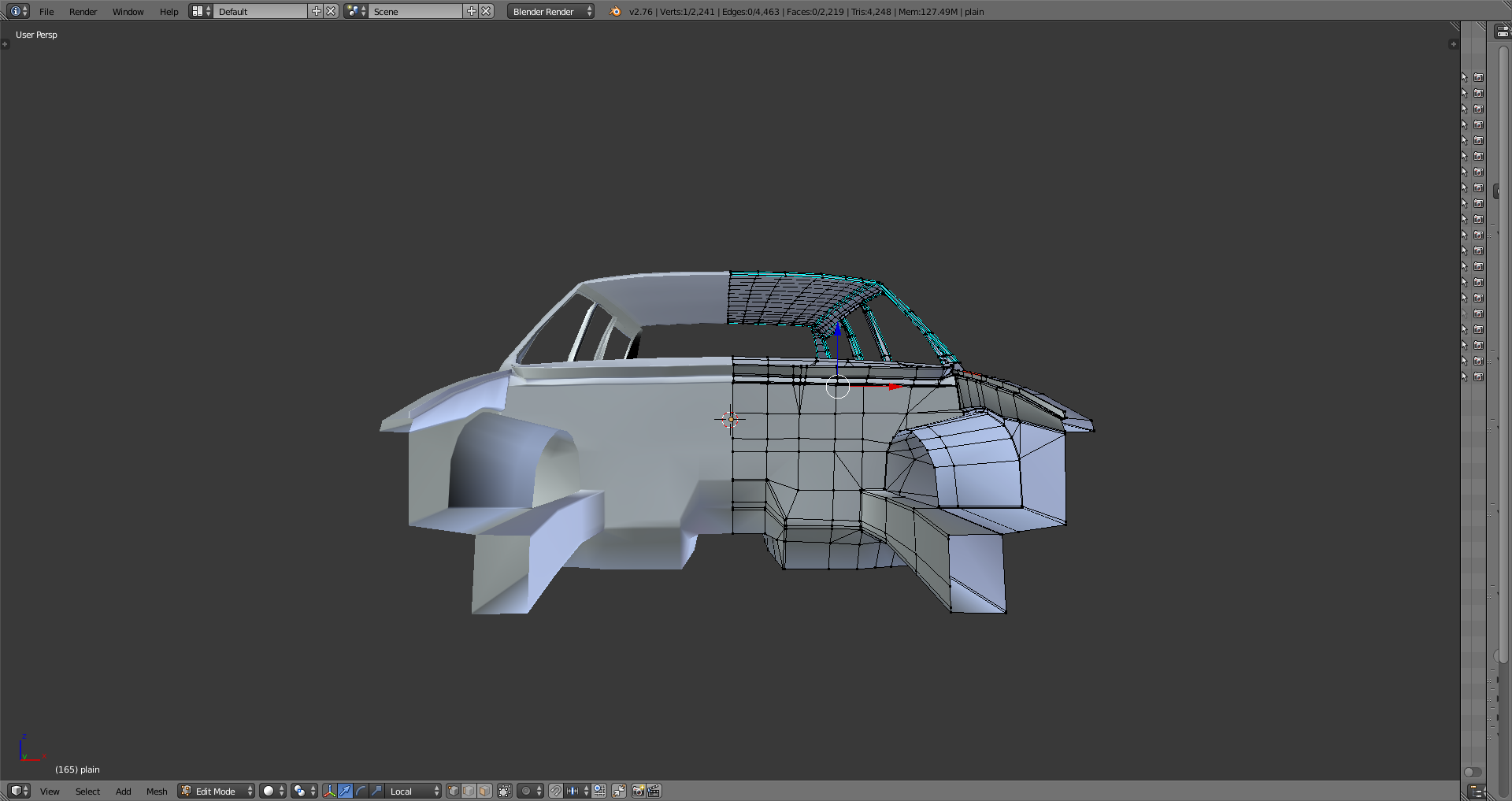Toggle renderability of the first outliner object
Image resolution: width=1512 pixels, height=801 pixels.
(1478, 77)
